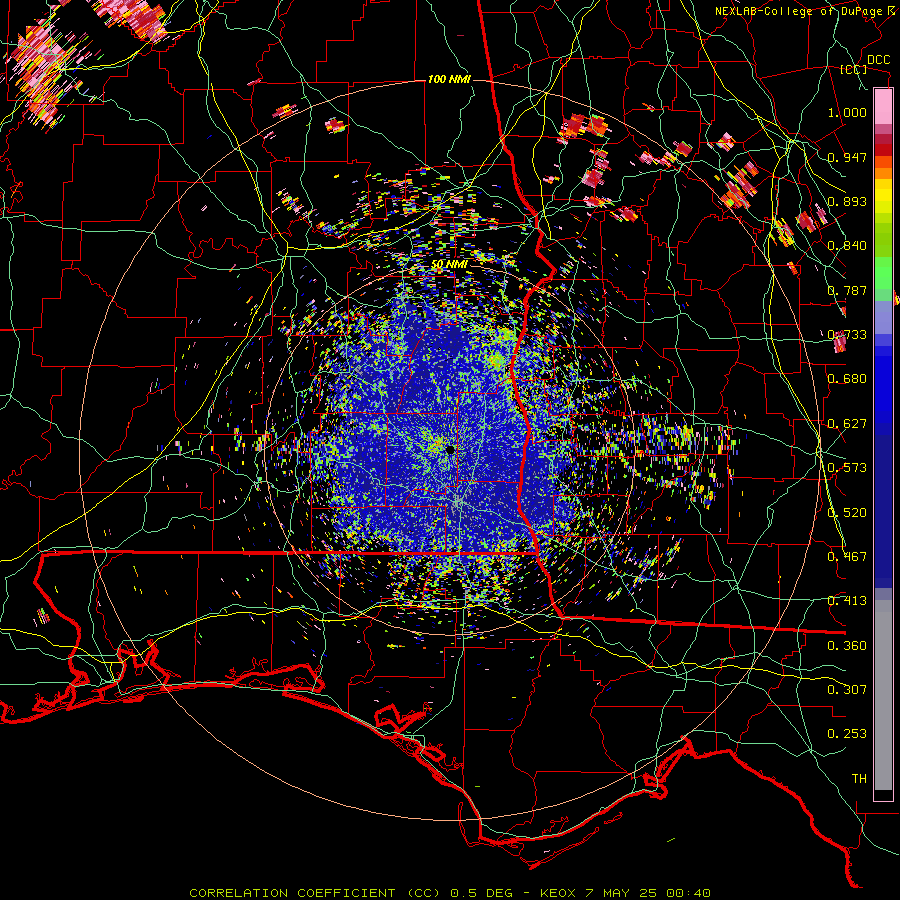
Task: Click the 0.360 scale value
Action: tap(847, 646)
